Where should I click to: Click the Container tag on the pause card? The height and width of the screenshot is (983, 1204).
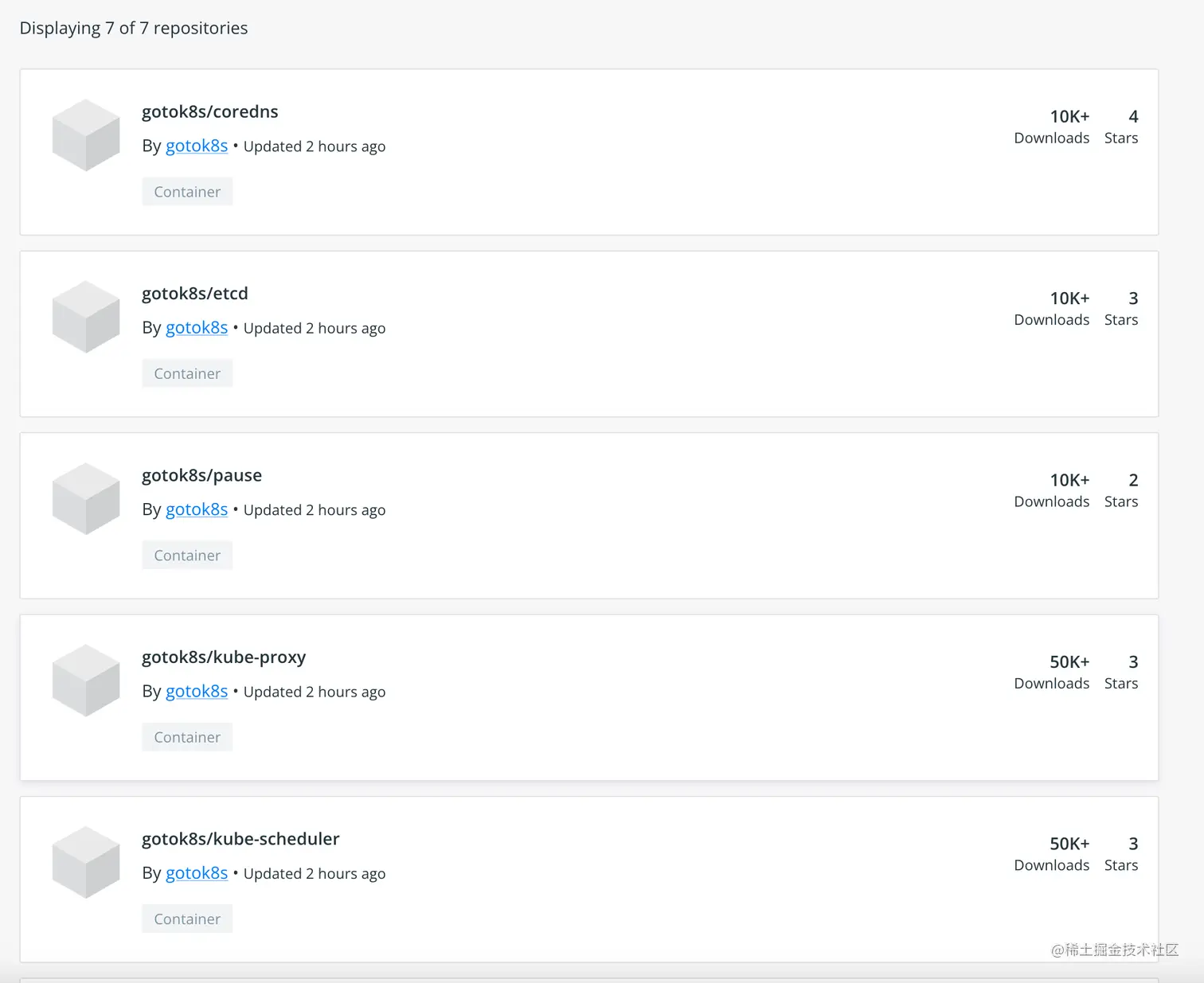pos(187,556)
